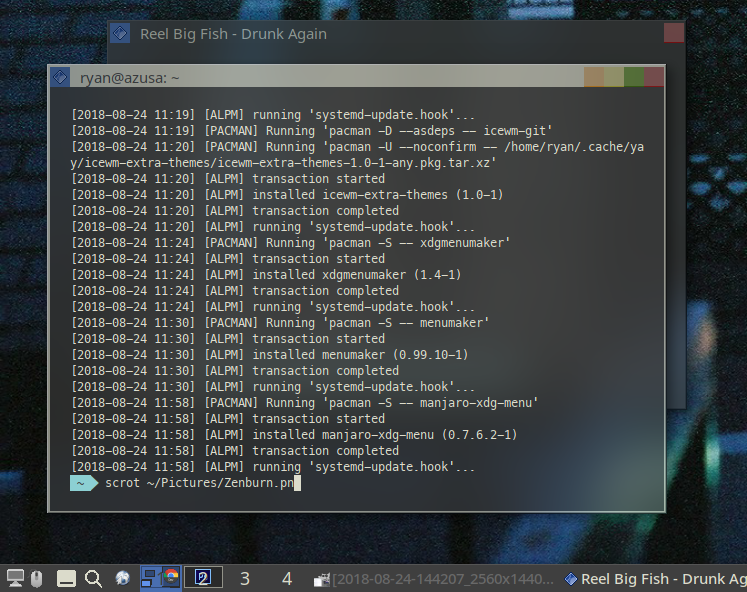Switch to workspace 1 showing the Chrome icon

161,578
